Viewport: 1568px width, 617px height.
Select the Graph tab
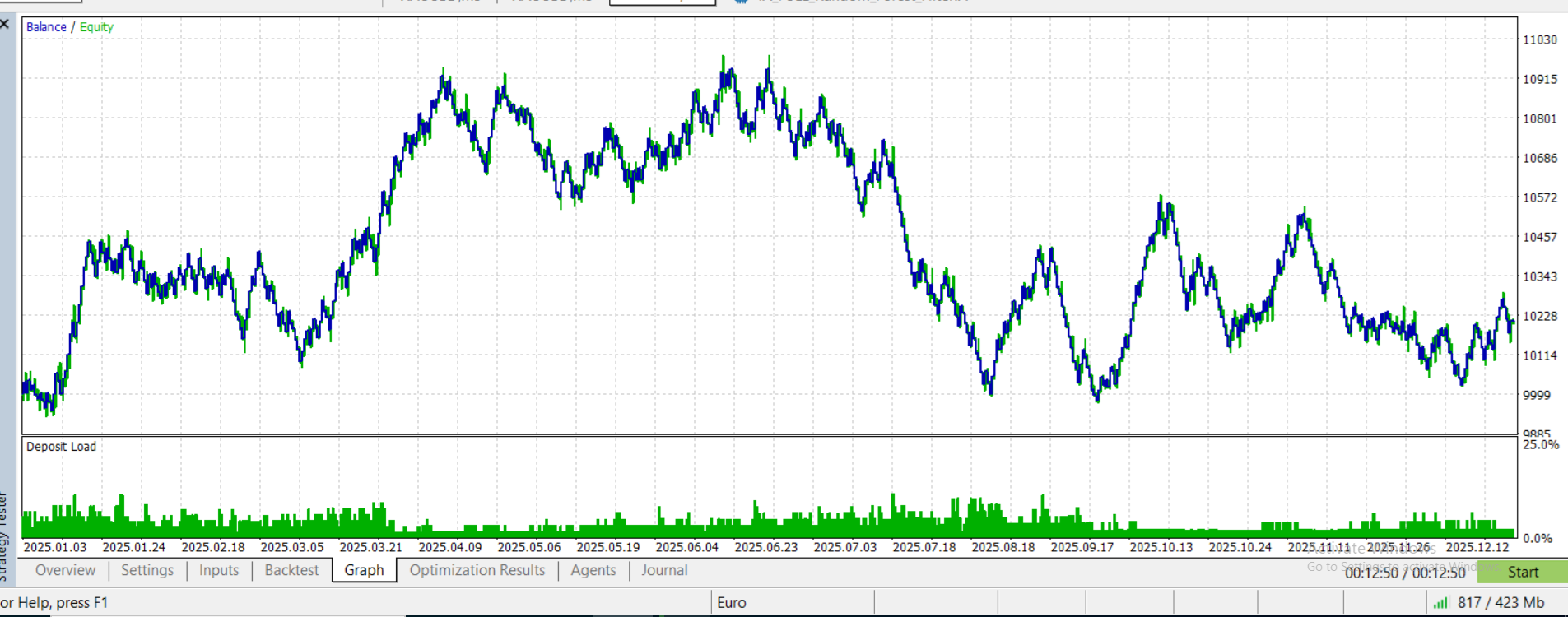click(364, 570)
